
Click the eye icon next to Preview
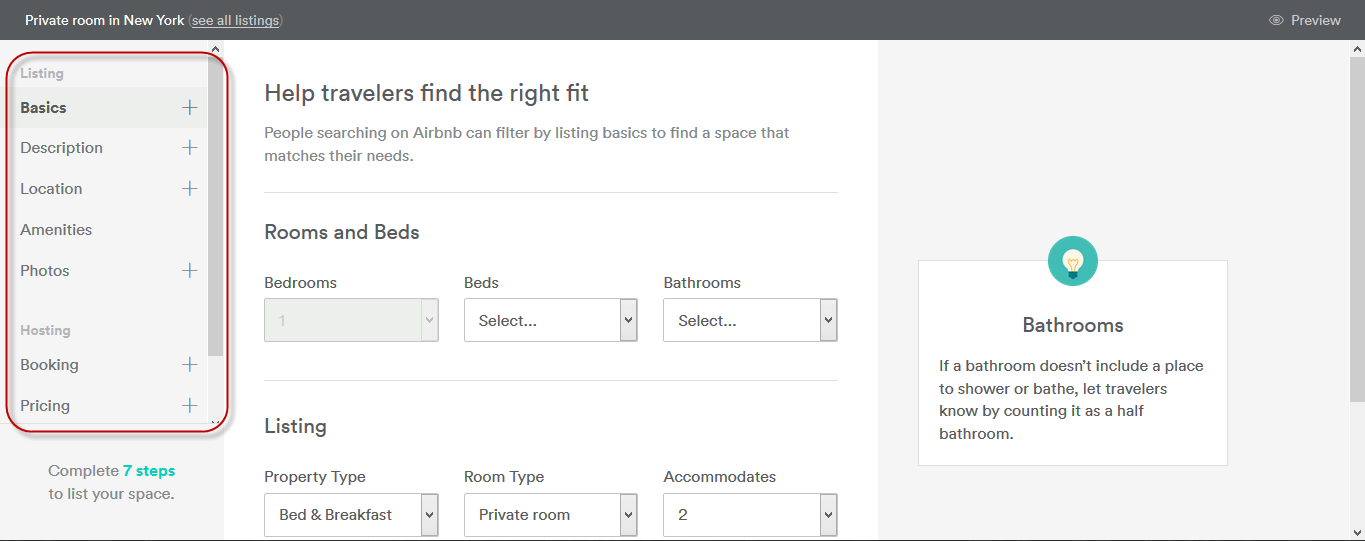[1276, 20]
